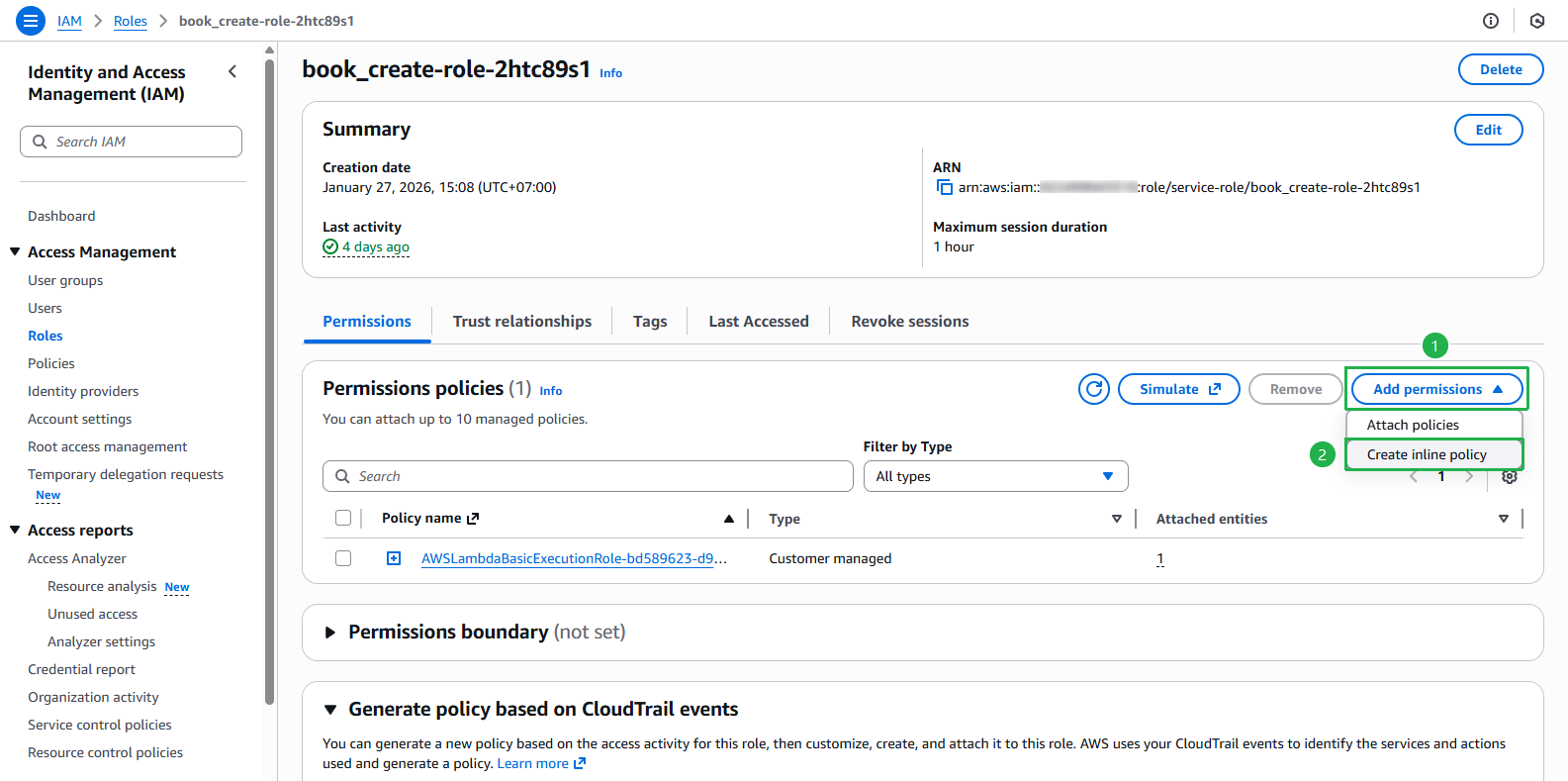Click the Attached entities column sort arrow
The height and width of the screenshot is (781, 1568).
coord(1504,519)
